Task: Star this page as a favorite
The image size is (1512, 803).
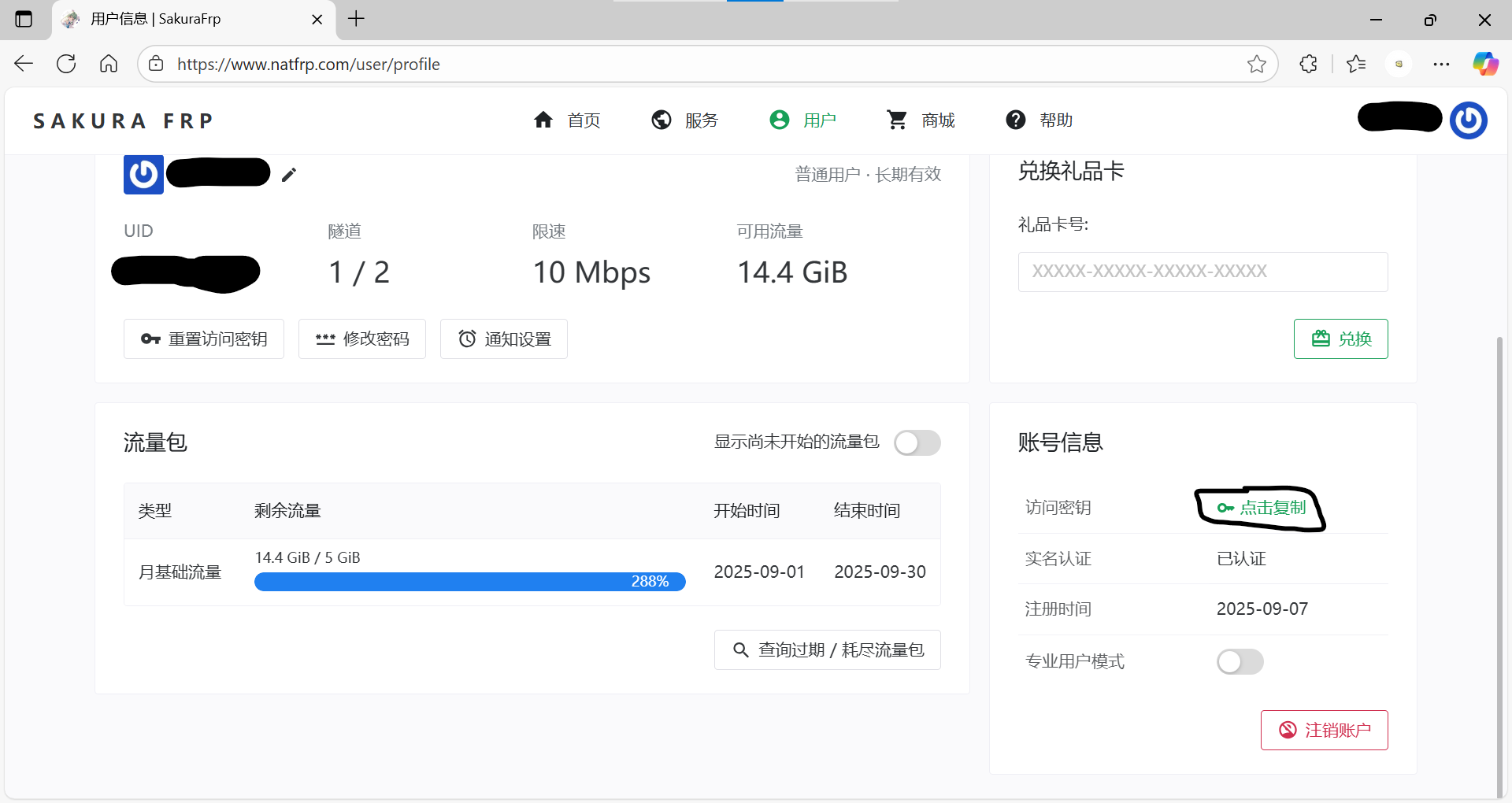Action: click(x=1256, y=64)
